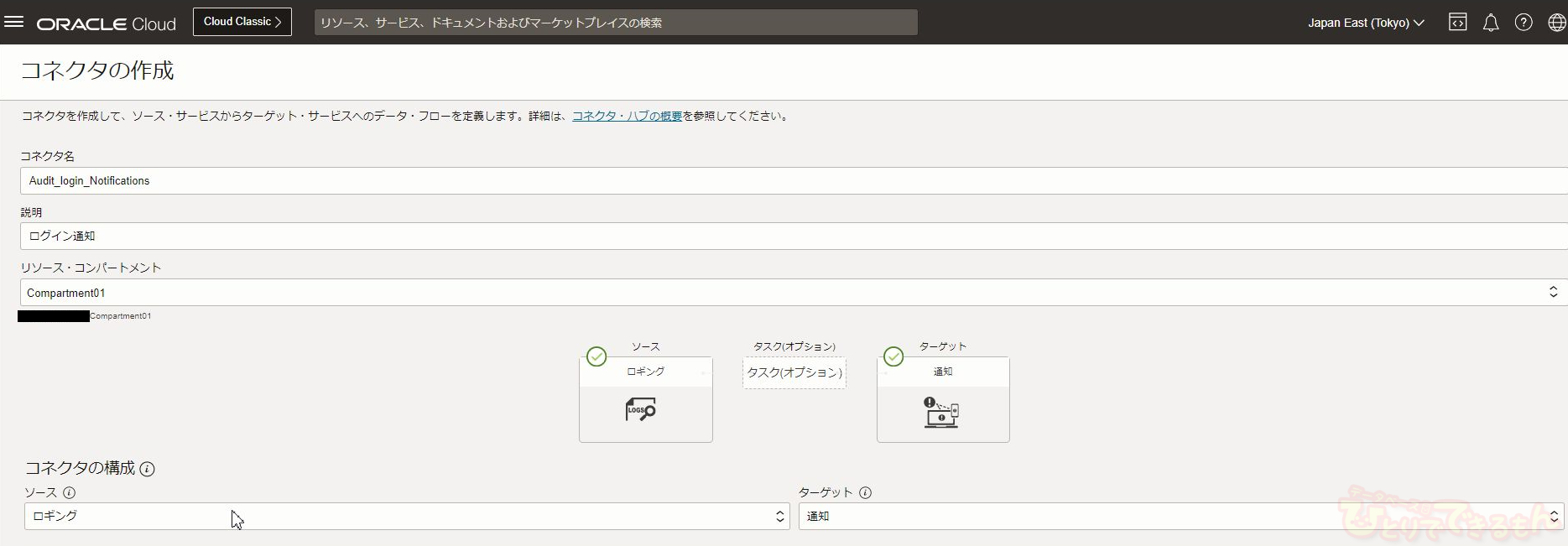Open the hamburger navigation menu
Screen dimensions: 1568x546
(x=14, y=23)
